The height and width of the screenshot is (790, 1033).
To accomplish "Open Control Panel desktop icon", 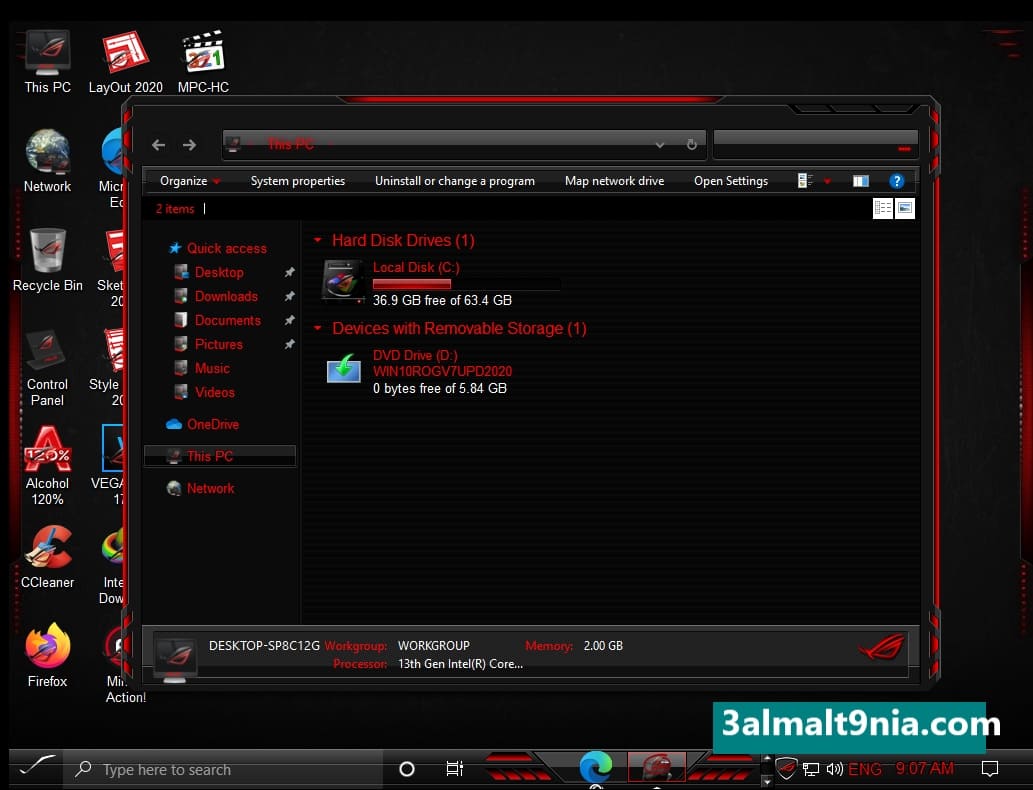I will pyautogui.click(x=47, y=366).
